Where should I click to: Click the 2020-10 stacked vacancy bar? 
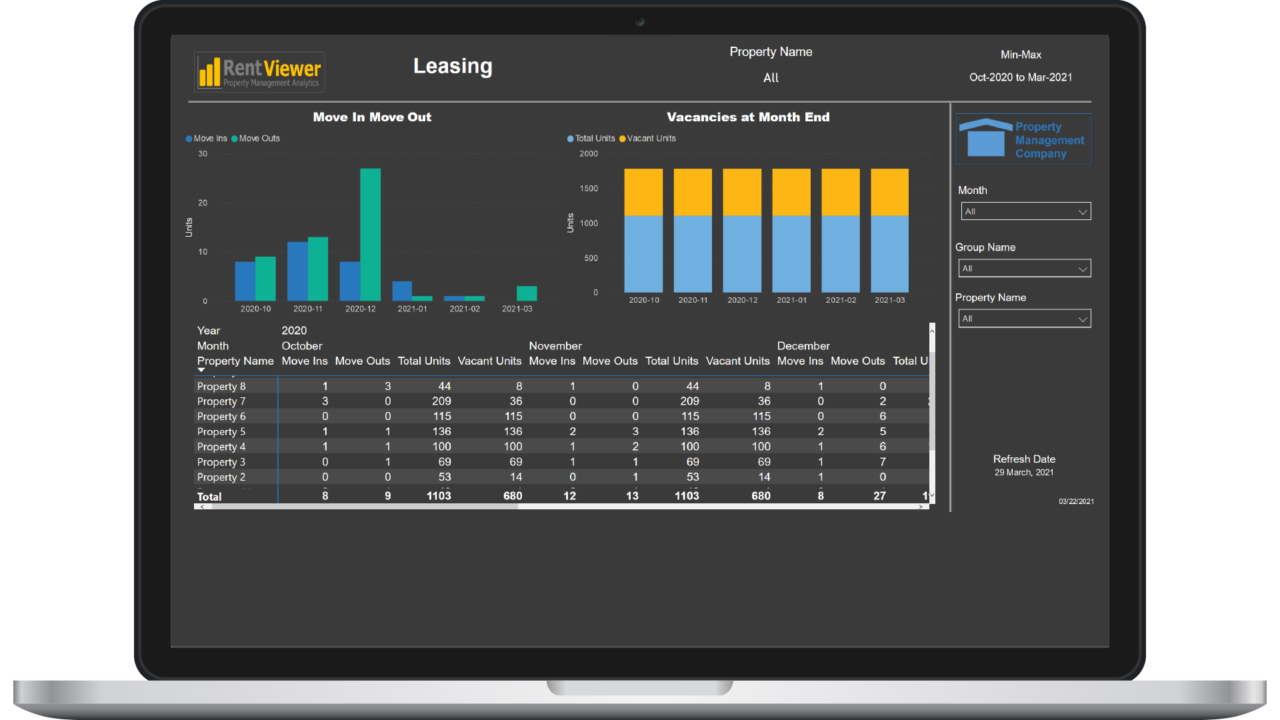coord(641,230)
